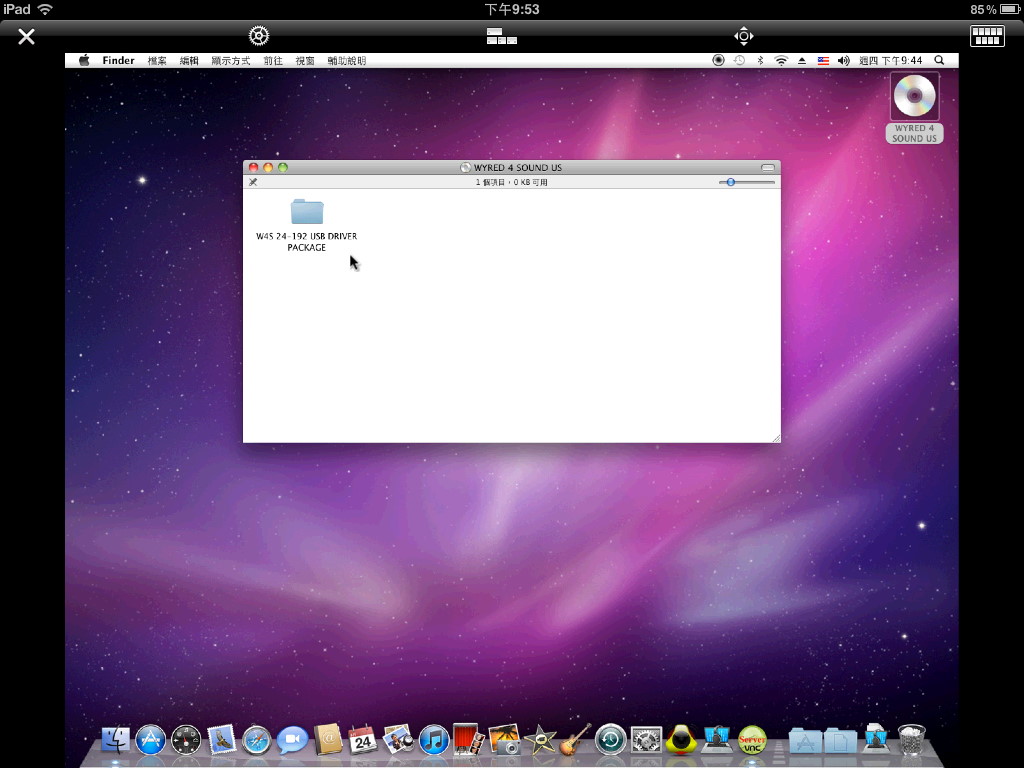Open iPhoto from the Dock

click(x=504, y=740)
